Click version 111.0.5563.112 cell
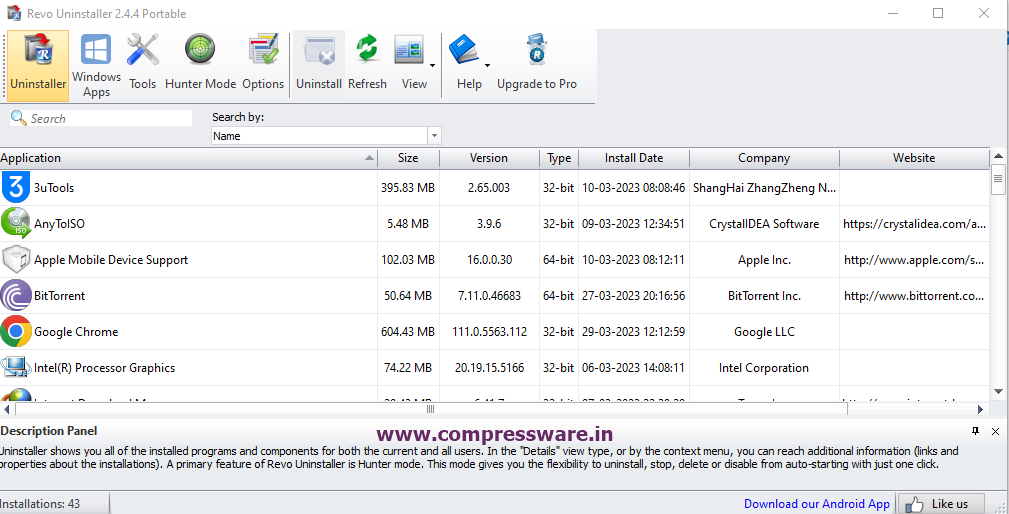1009x514 pixels. [489, 332]
